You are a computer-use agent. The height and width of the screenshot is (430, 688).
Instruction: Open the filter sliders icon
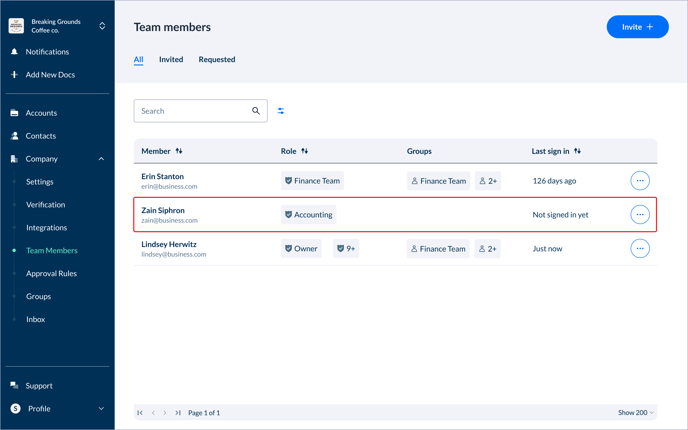(281, 111)
